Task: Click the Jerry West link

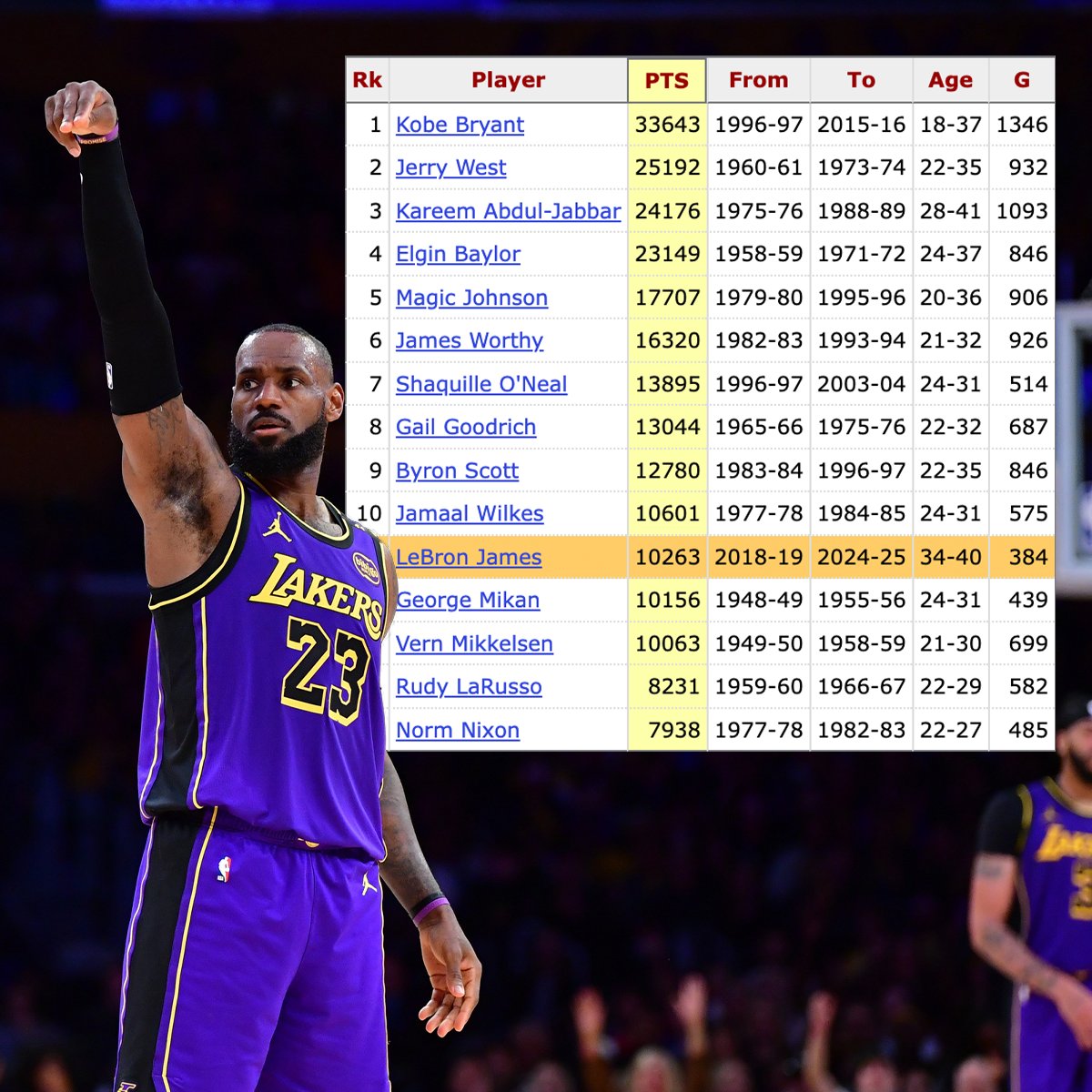Action: pyautogui.click(x=450, y=167)
